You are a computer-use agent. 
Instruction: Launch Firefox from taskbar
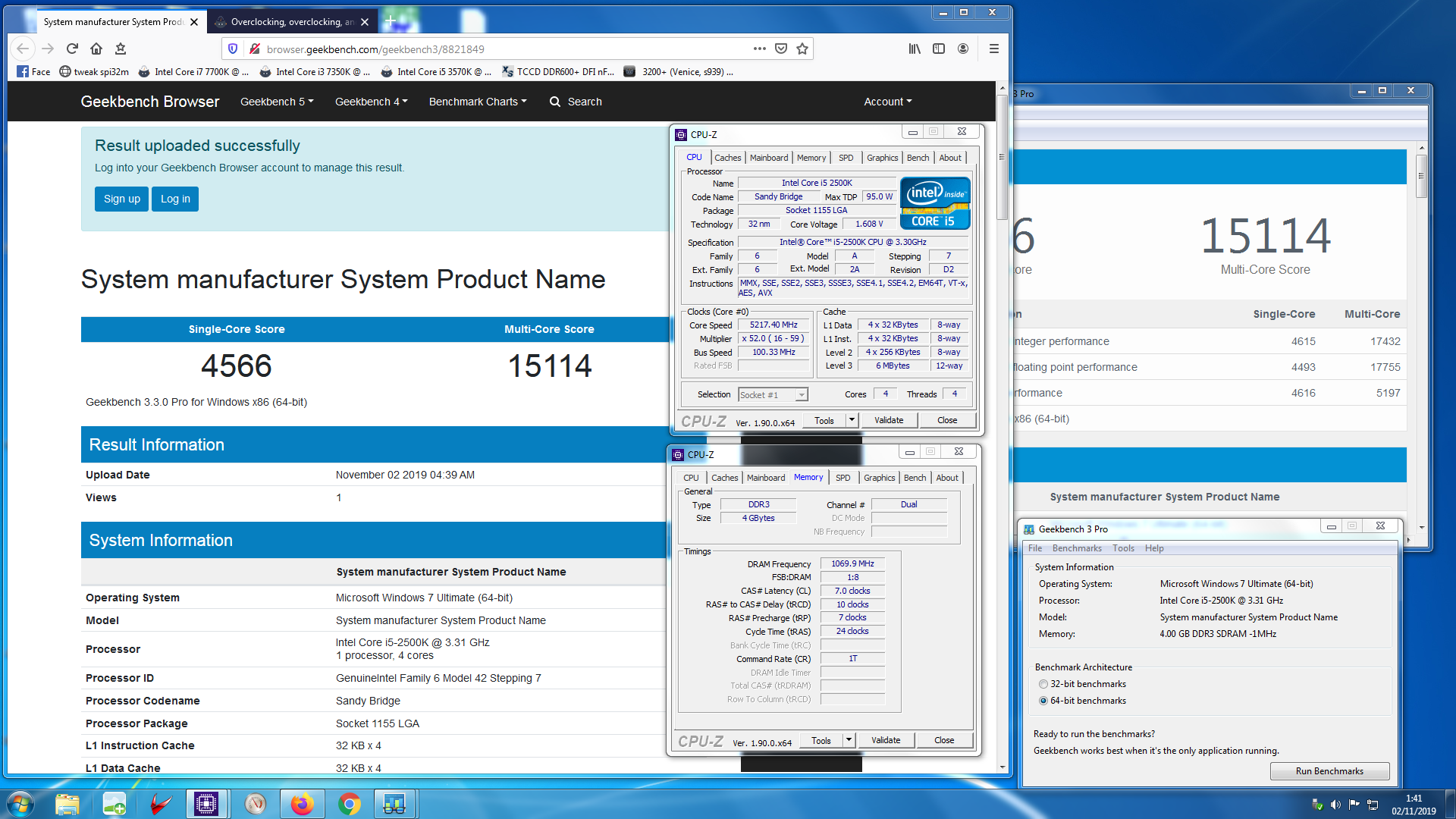(302, 804)
